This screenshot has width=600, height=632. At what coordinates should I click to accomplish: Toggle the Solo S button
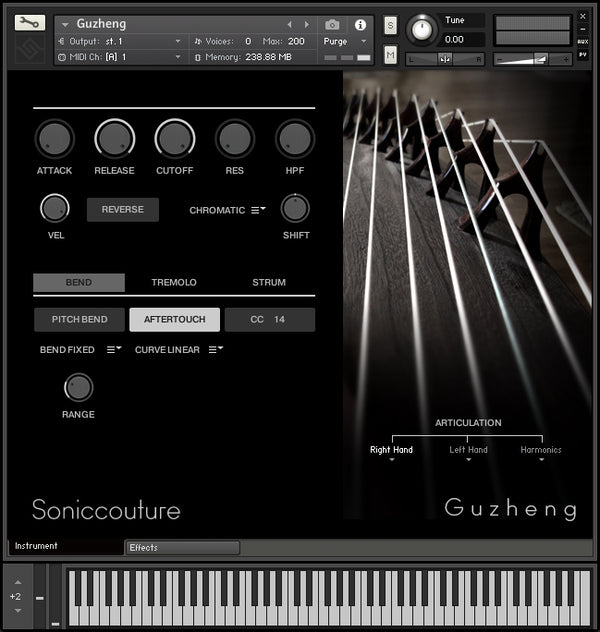(x=390, y=24)
